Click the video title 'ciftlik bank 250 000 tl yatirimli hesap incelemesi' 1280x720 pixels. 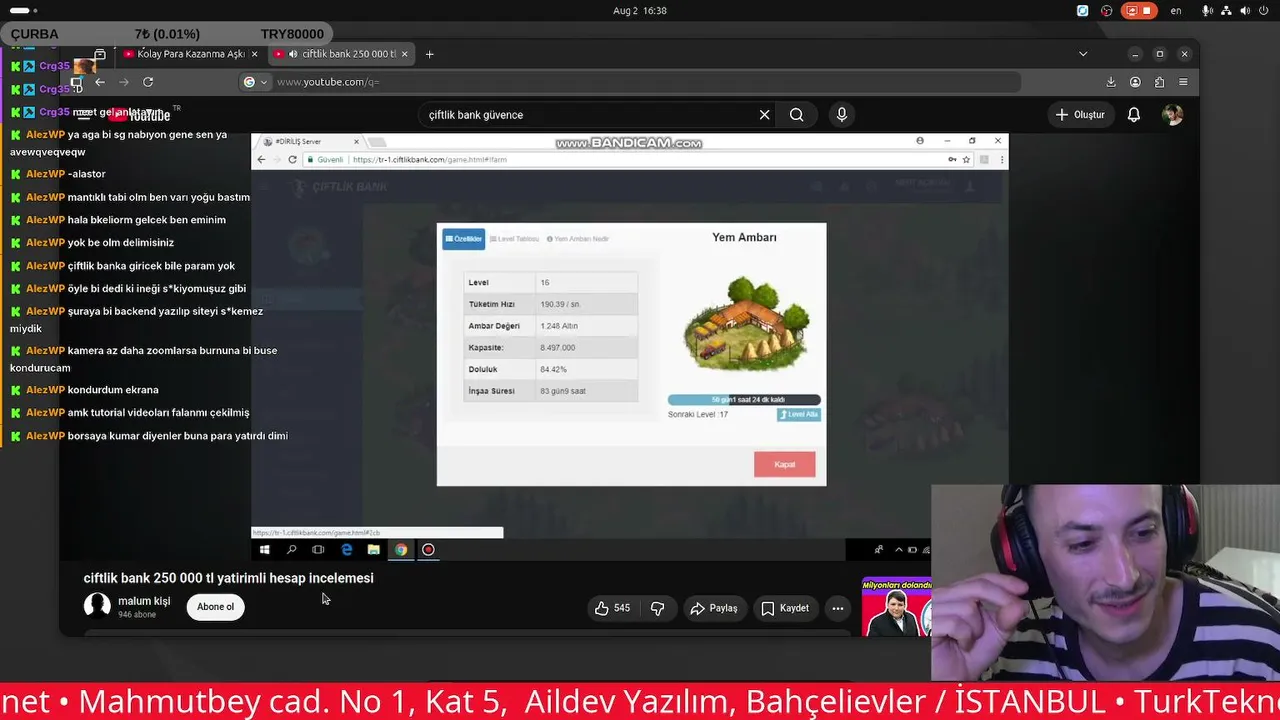pyautogui.click(x=228, y=578)
